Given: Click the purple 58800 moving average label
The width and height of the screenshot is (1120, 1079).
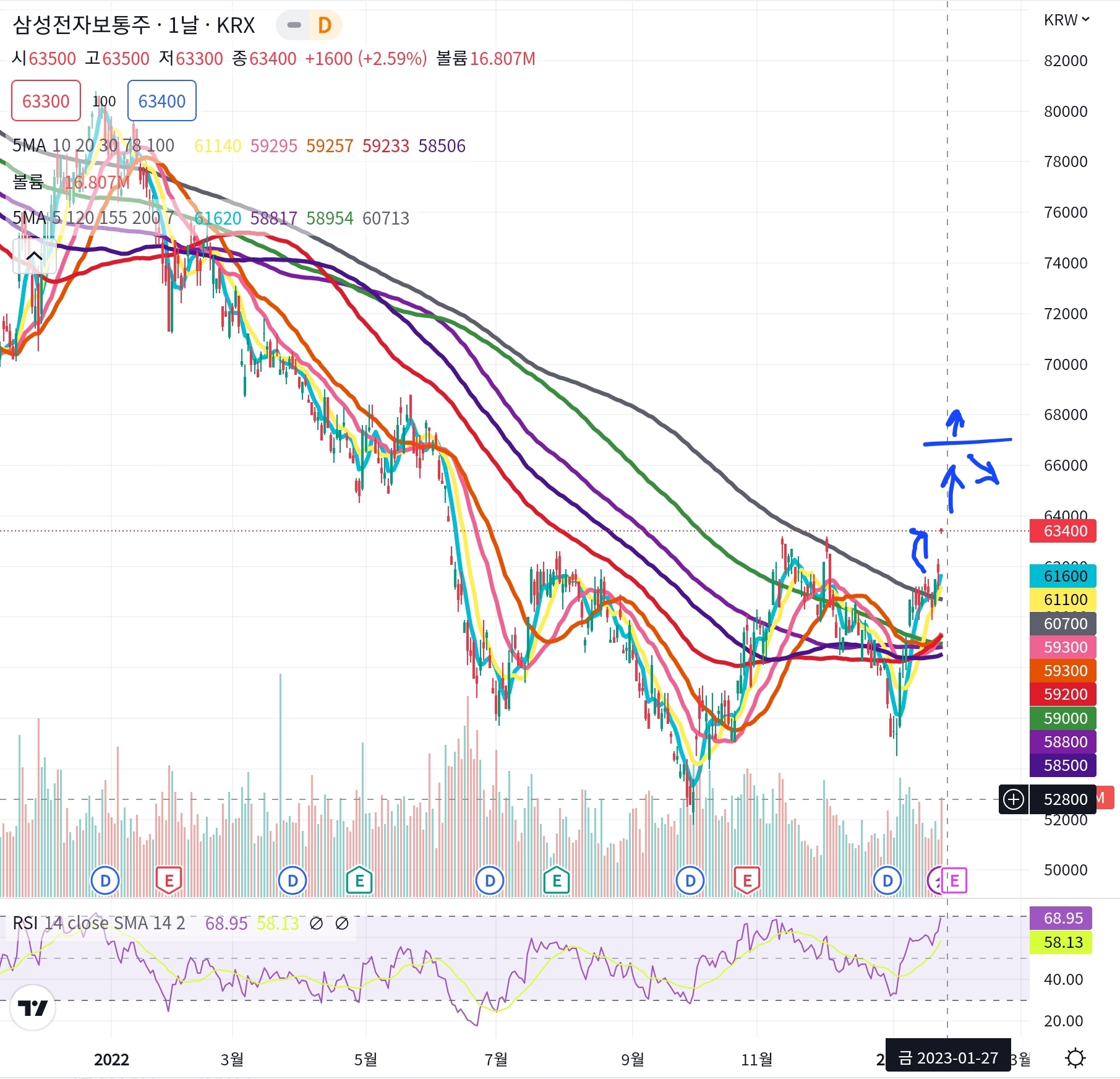Looking at the screenshot, I should 1063,742.
